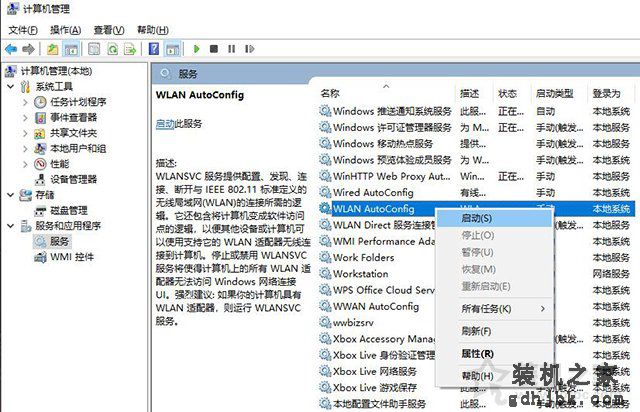The image size is (640, 412).
Task: Select 计算机管理(本地) root node
Action: (x=49, y=71)
